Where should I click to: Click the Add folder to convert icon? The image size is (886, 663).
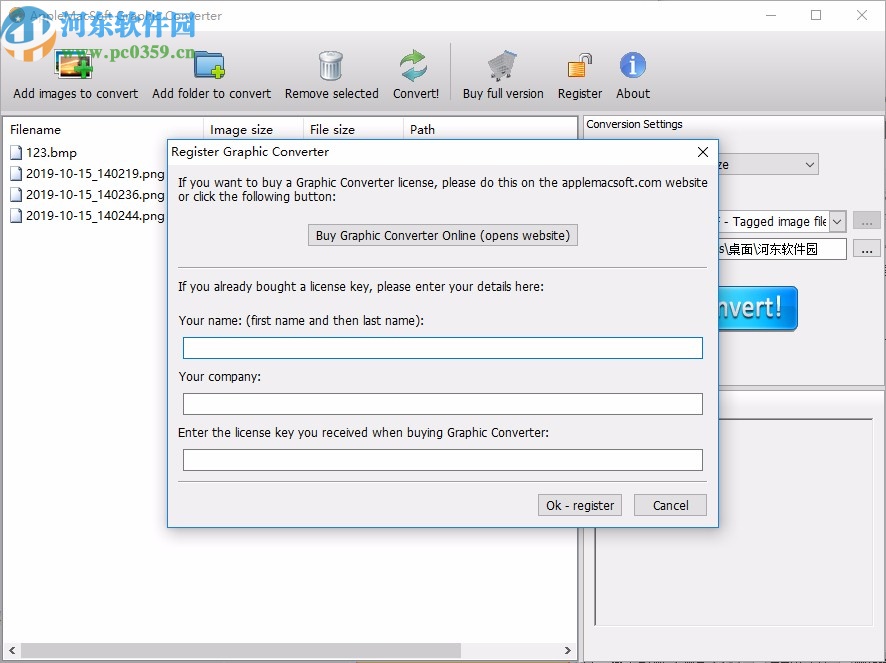[211, 63]
